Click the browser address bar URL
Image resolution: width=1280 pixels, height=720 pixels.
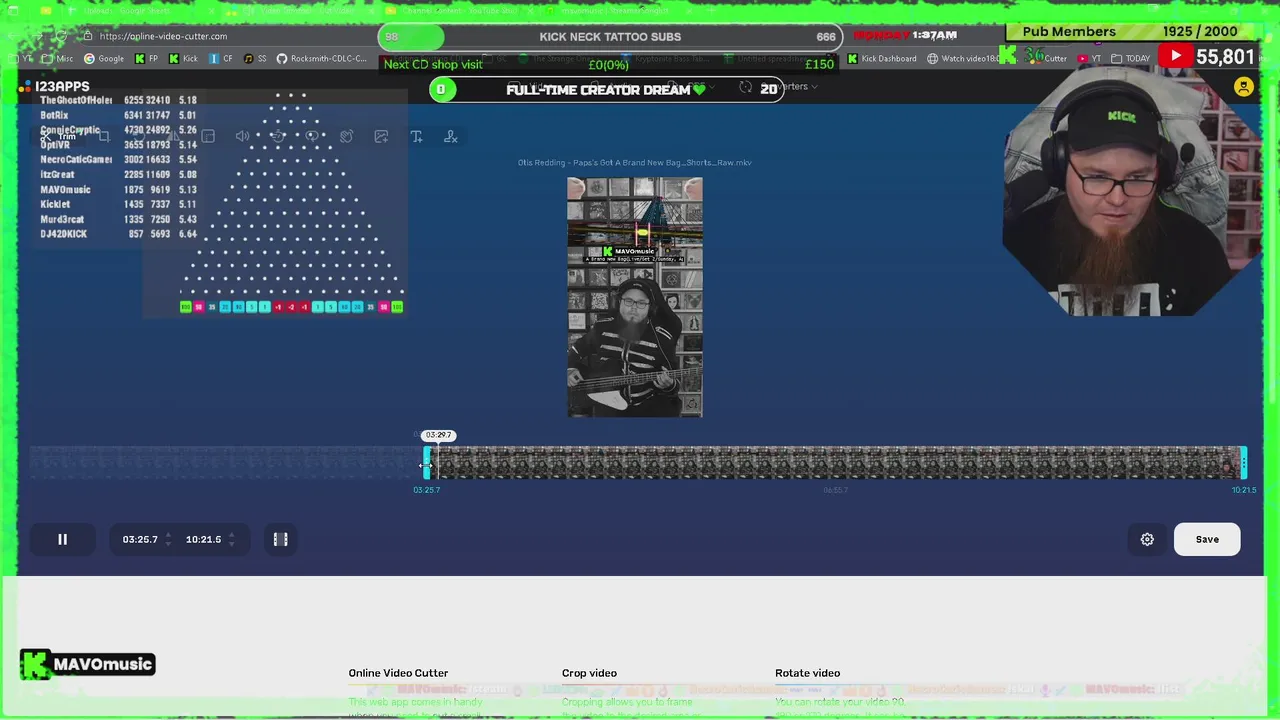click(x=163, y=36)
